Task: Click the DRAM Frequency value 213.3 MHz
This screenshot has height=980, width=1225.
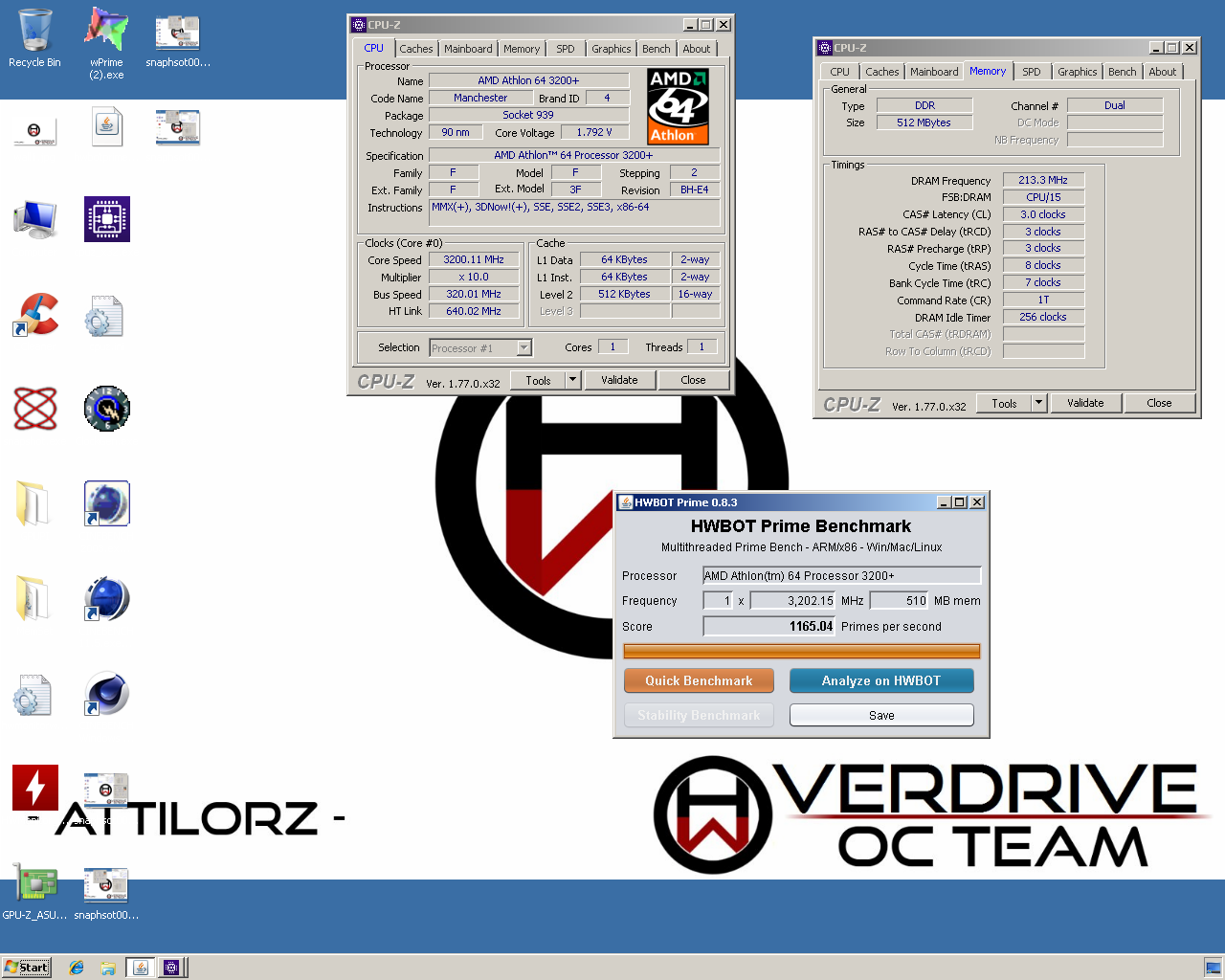Action: pyautogui.click(x=1043, y=180)
